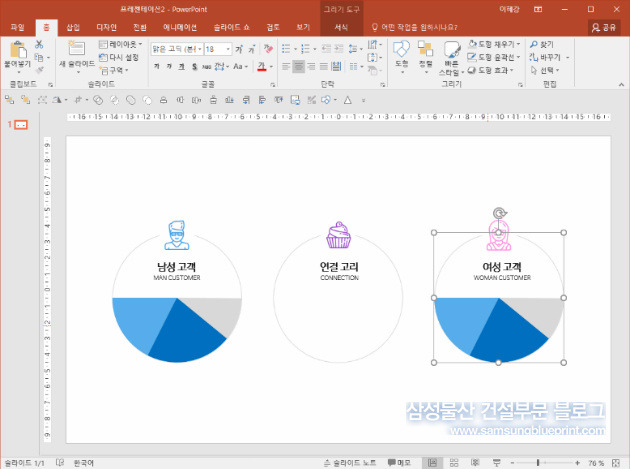
Task: Click the clear formatting eraser icon
Action: click(268, 49)
